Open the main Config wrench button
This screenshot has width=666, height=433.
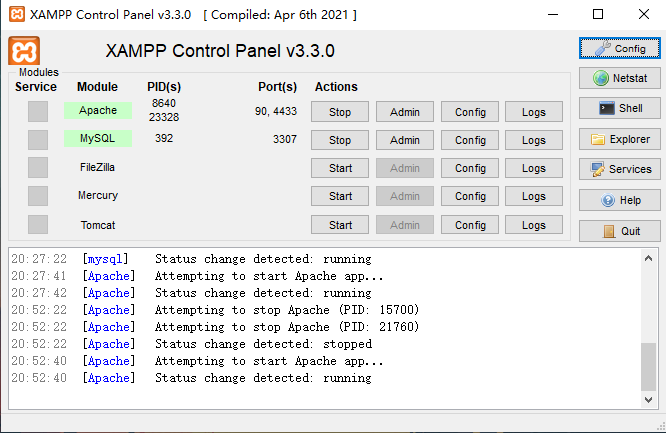(620, 48)
